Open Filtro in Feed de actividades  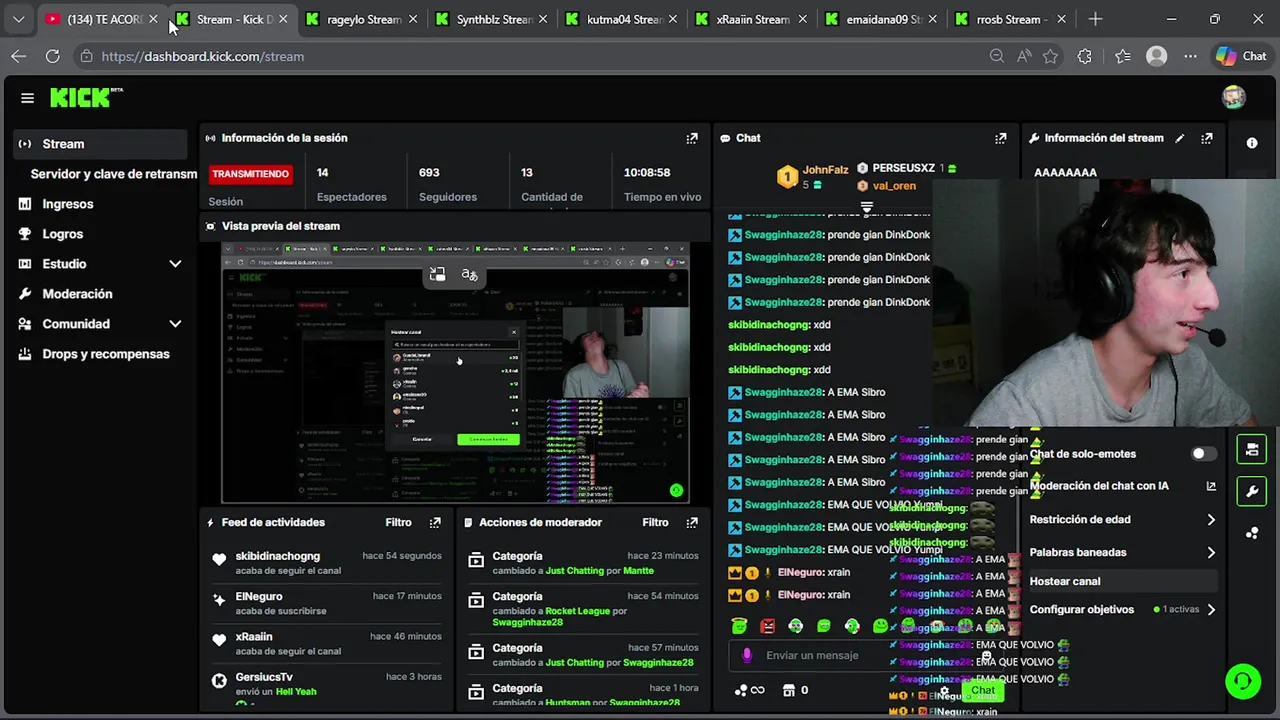tap(398, 522)
